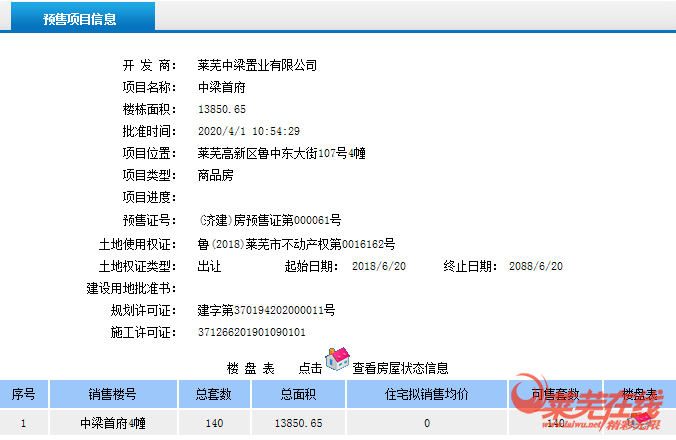676x440 pixels.
Task: Click developer name 莱芜中梁置业有限公司
Action: [x=257, y=65]
